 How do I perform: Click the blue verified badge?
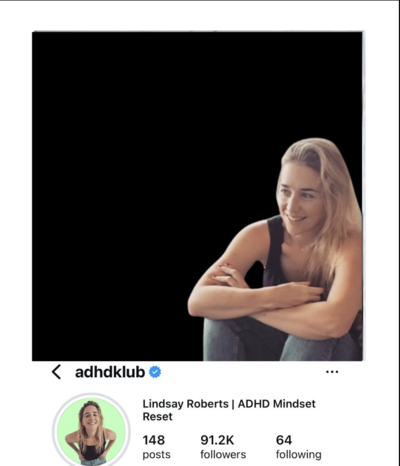[x=155, y=372]
